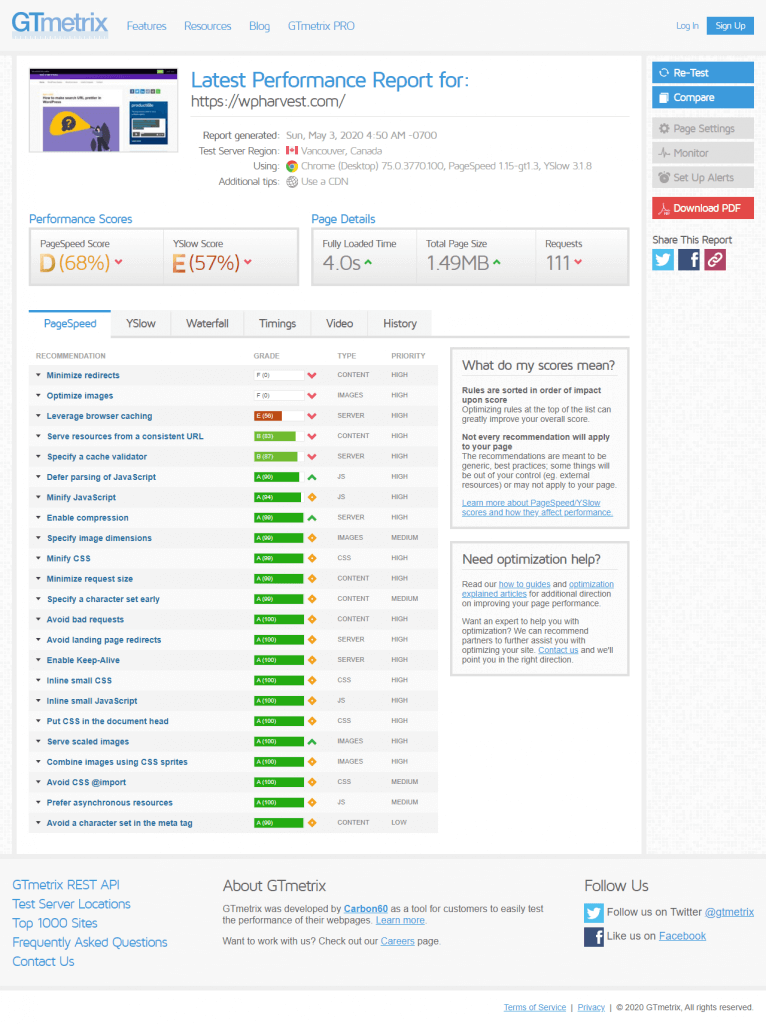
Task: Click the Canada flag icon
Action: click(292, 151)
